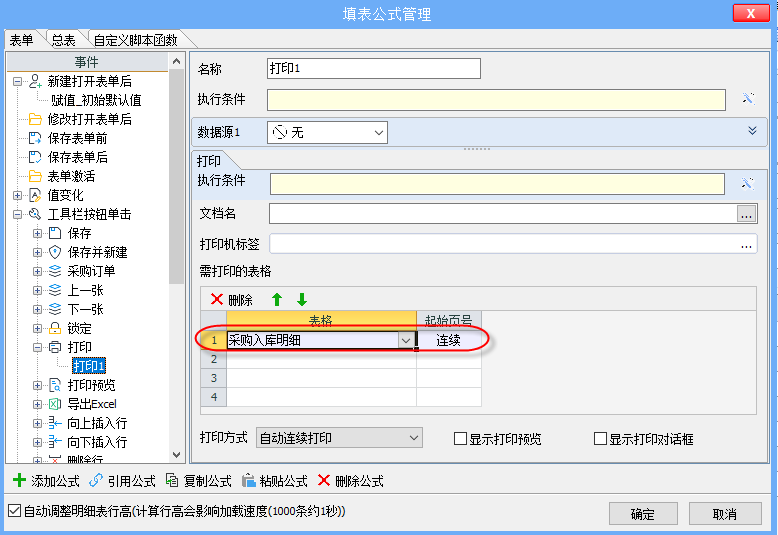Expand the 锁定 tree node
This screenshot has width=778, height=535.
pyautogui.click(x=37, y=329)
